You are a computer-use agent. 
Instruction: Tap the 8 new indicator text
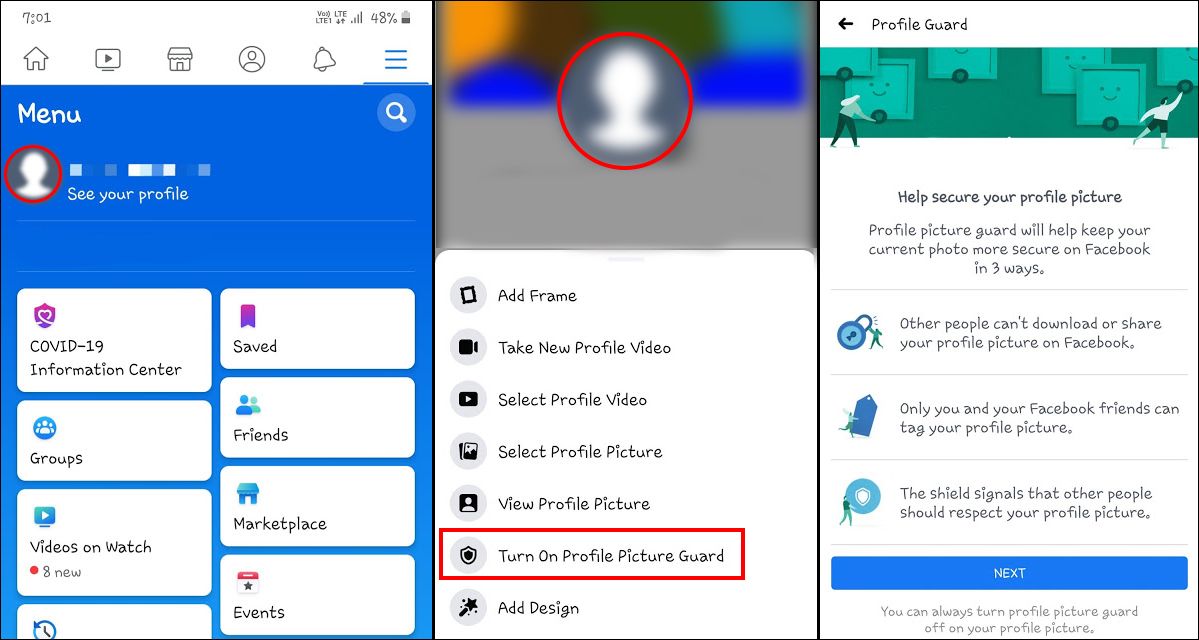(x=61, y=572)
